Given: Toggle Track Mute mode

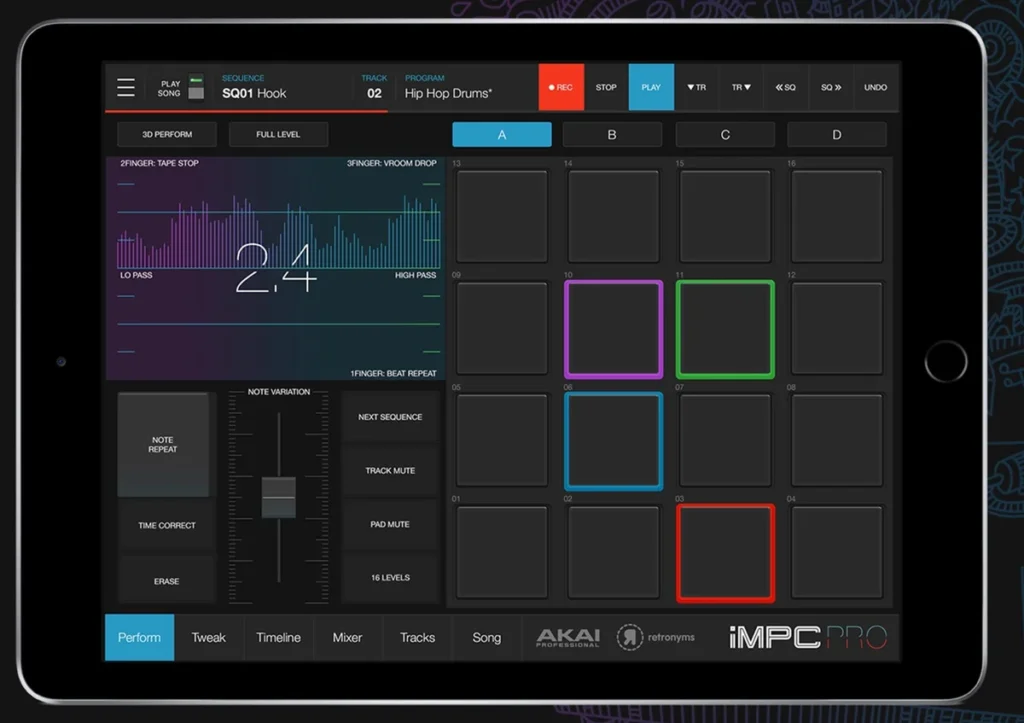Looking at the screenshot, I should click(390, 470).
